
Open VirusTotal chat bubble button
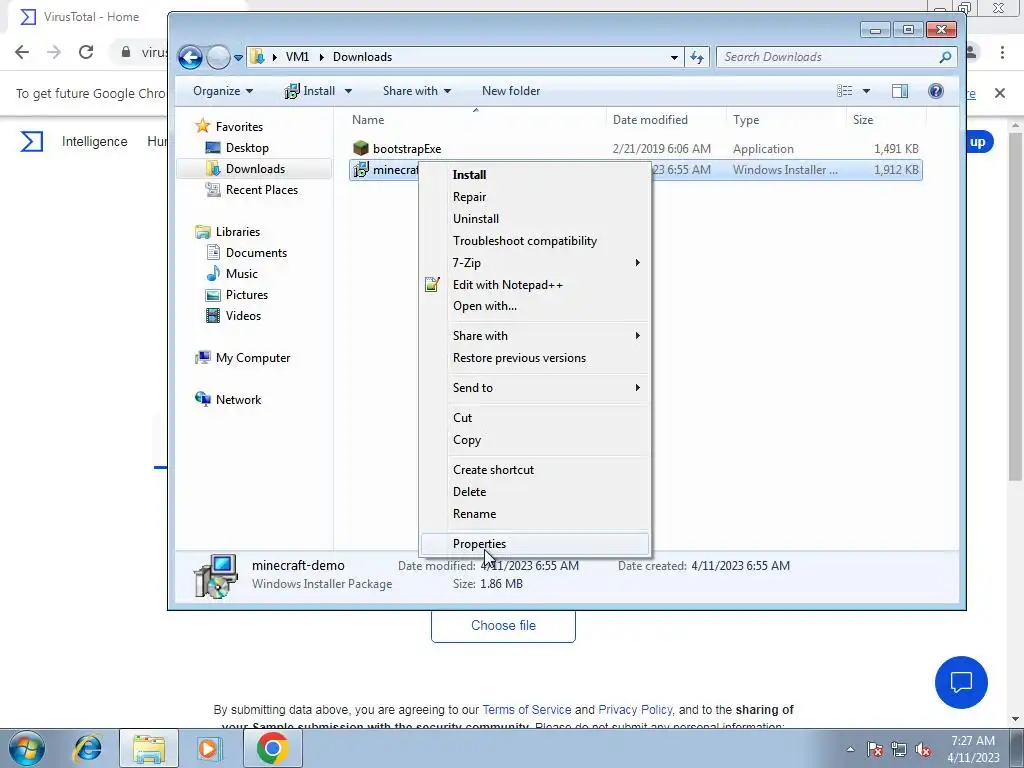pyautogui.click(x=961, y=682)
